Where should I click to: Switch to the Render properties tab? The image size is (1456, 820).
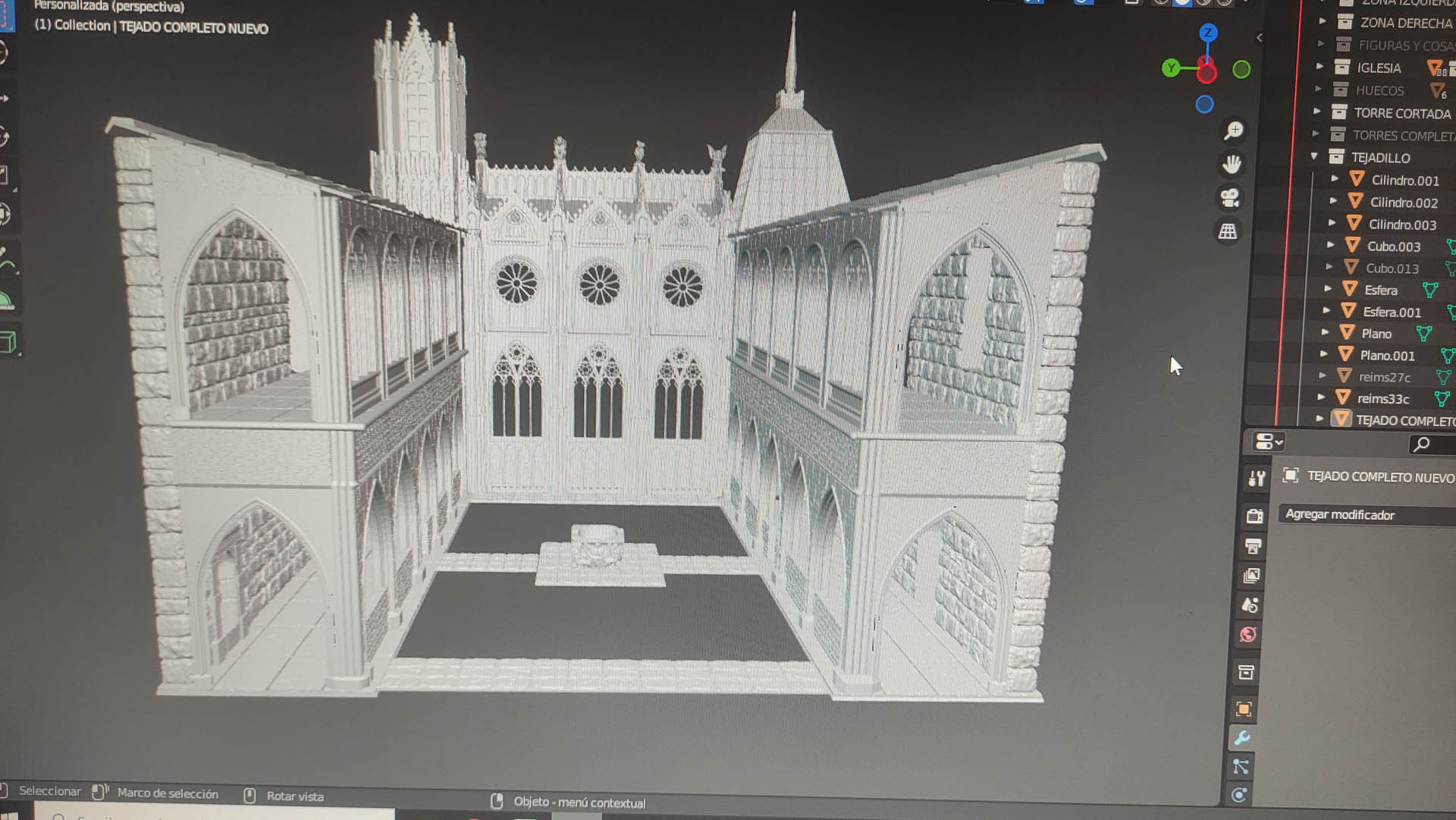[1251, 516]
